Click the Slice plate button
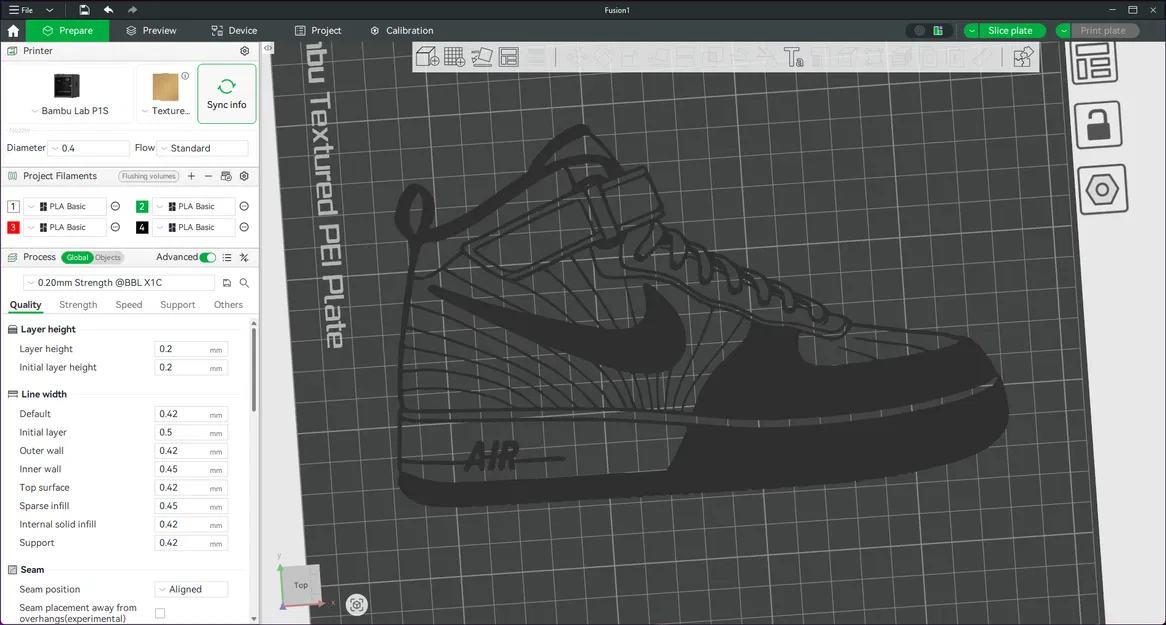The width and height of the screenshot is (1166, 625). tap(1010, 30)
